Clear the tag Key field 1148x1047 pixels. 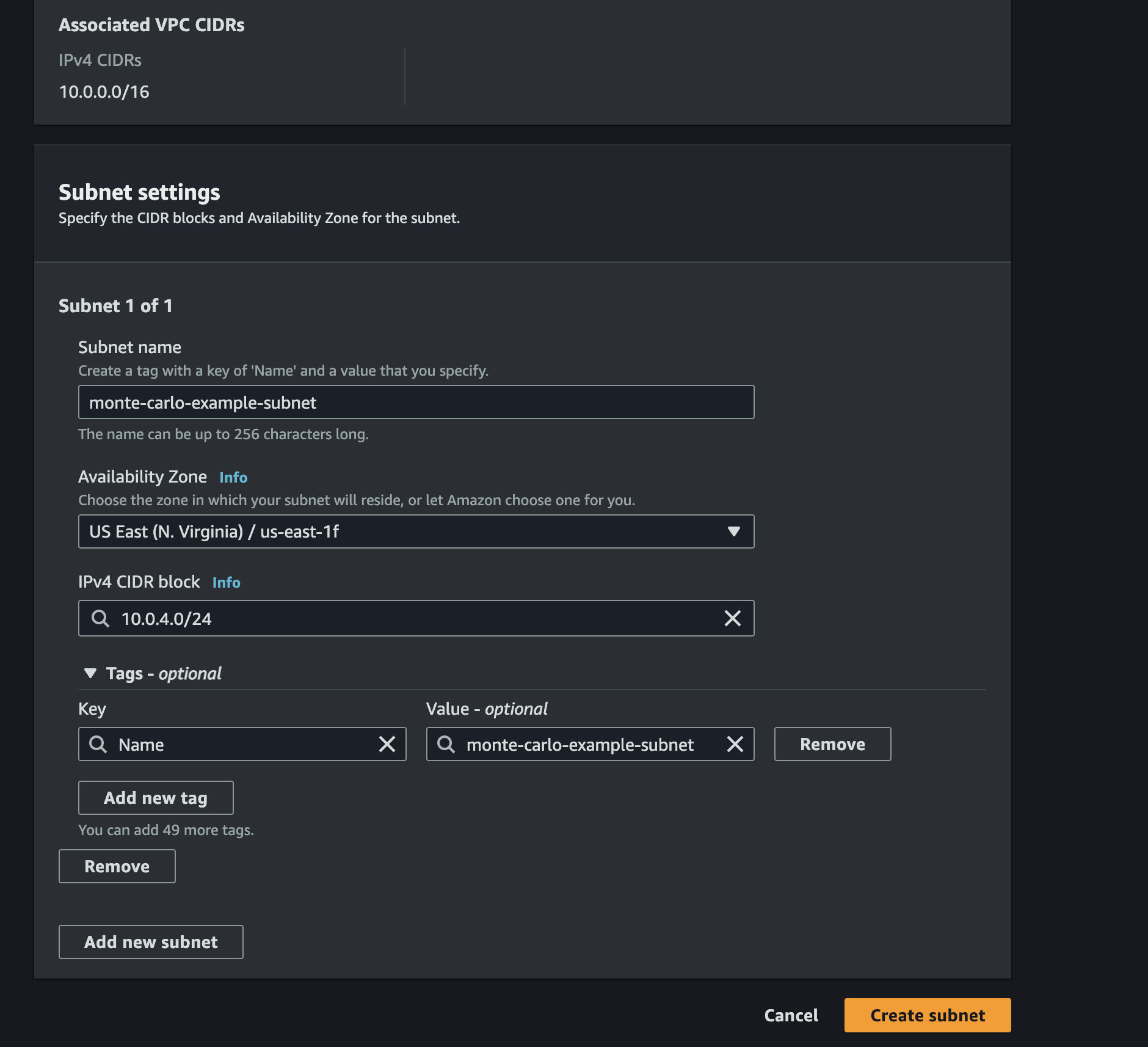(387, 744)
